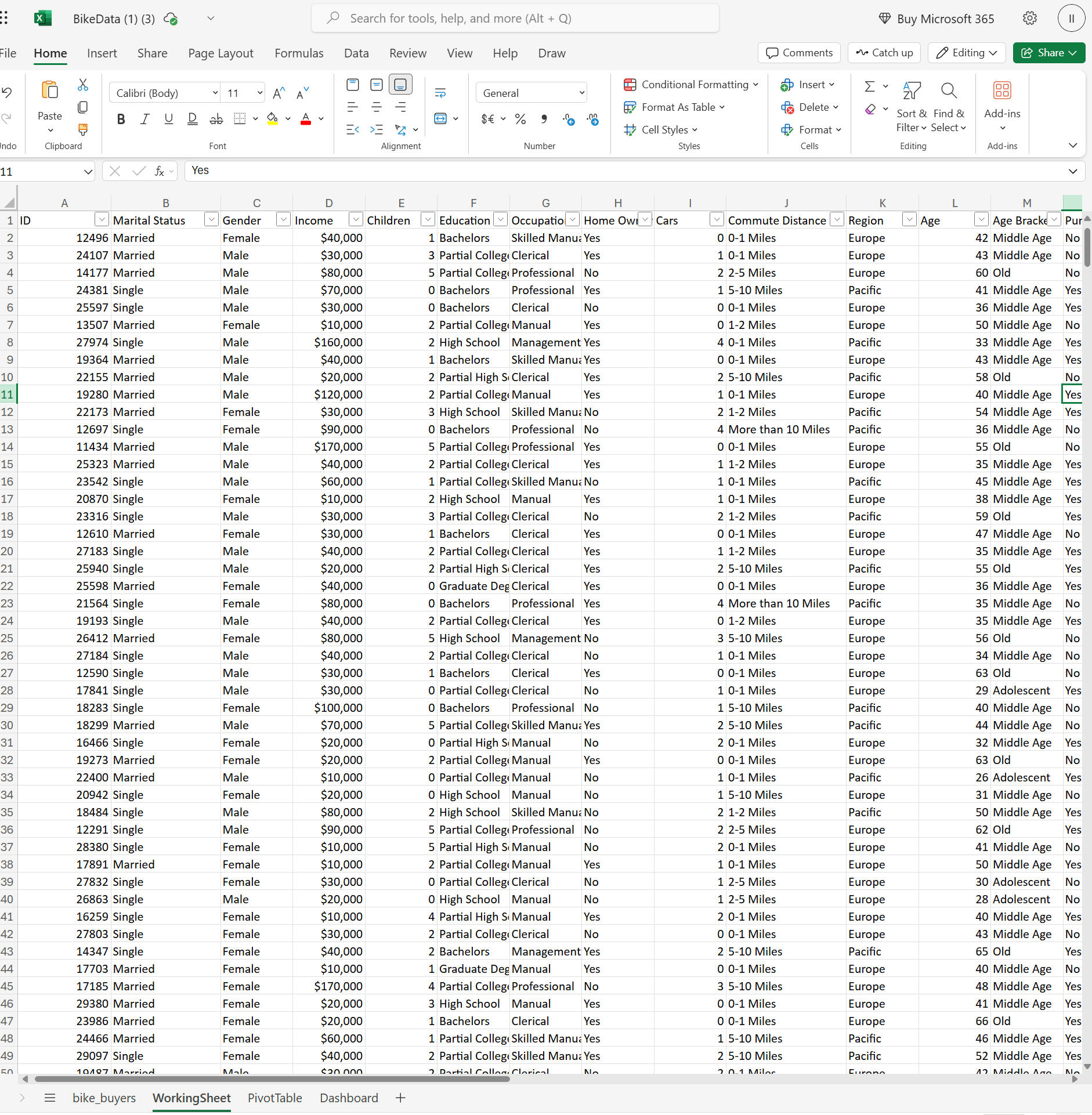Switch to the PivotTable sheet tab
1092x1115 pixels.
(274, 1098)
